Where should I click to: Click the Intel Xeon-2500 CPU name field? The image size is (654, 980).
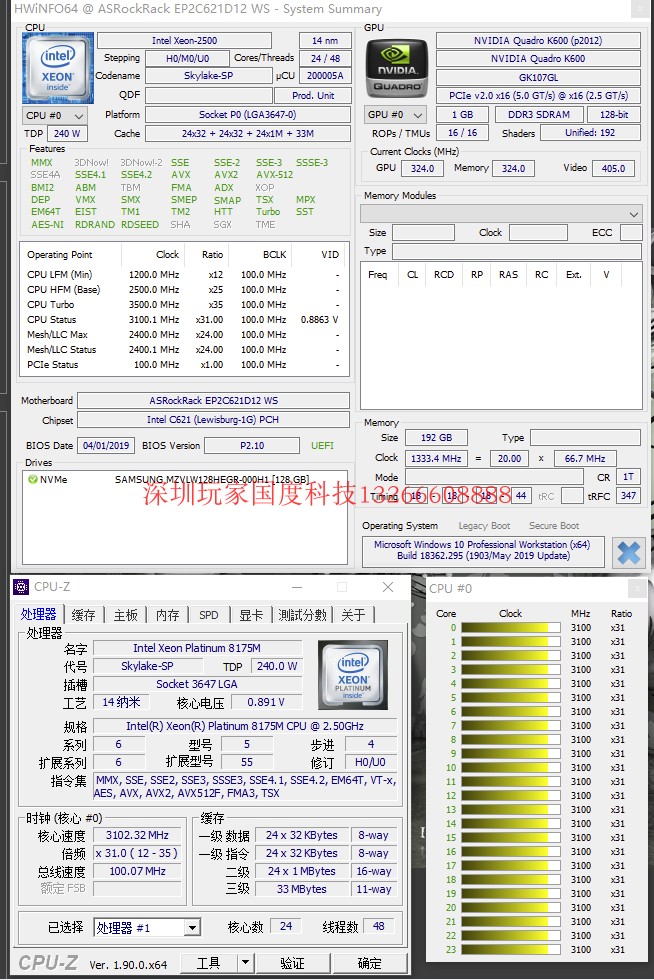[184, 41]
